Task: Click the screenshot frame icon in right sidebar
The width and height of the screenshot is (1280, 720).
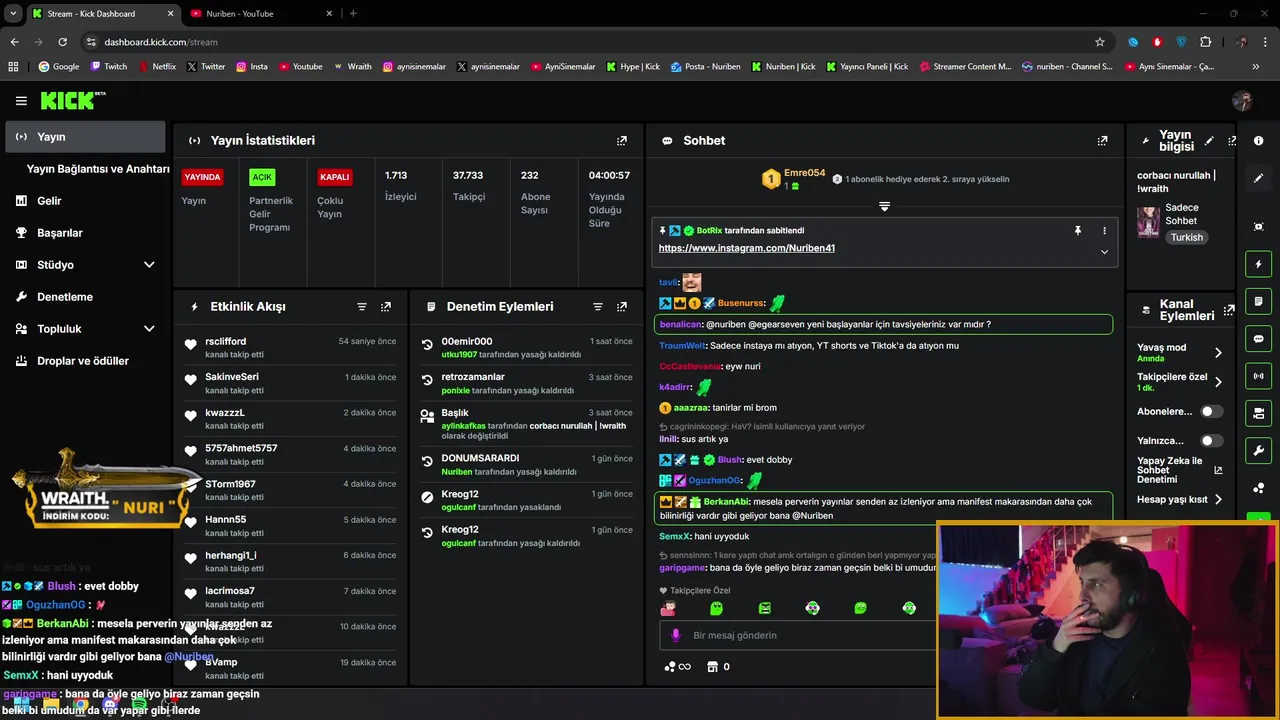Action: [1259, 227]
